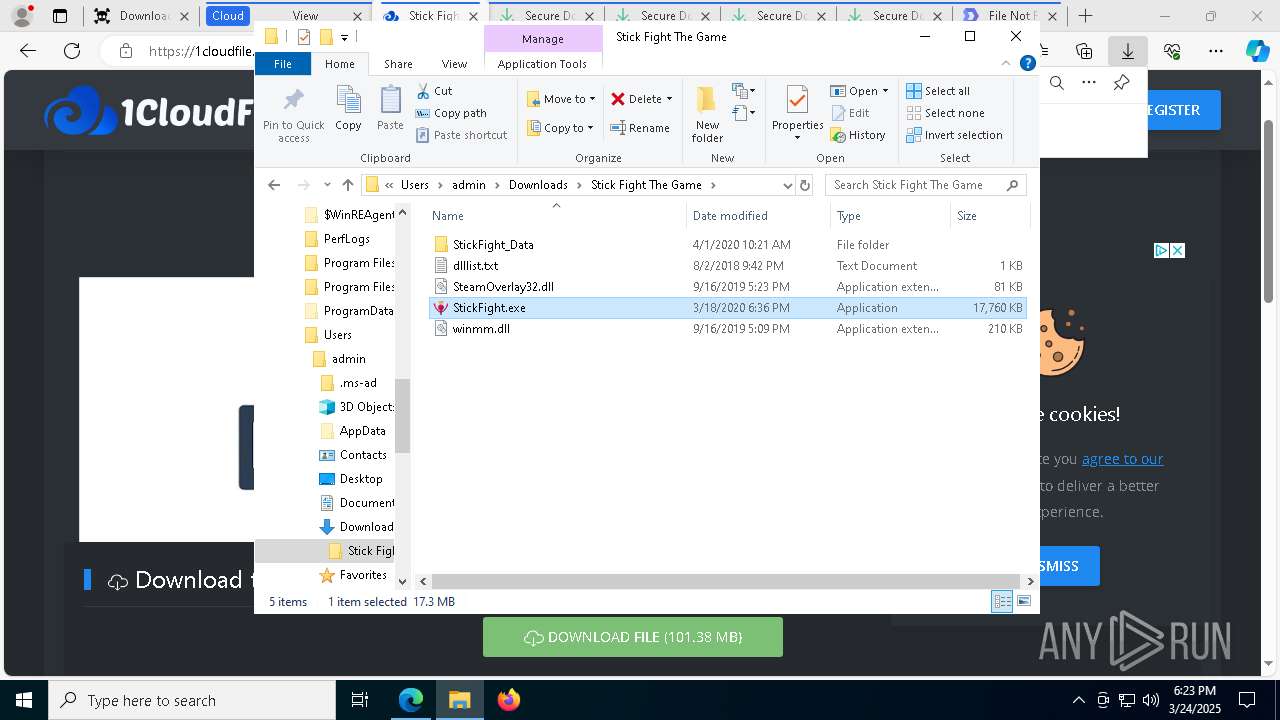Click Edge browser refresh button
The width and height of the screenshot is (1280, 720).
(72, 51)
